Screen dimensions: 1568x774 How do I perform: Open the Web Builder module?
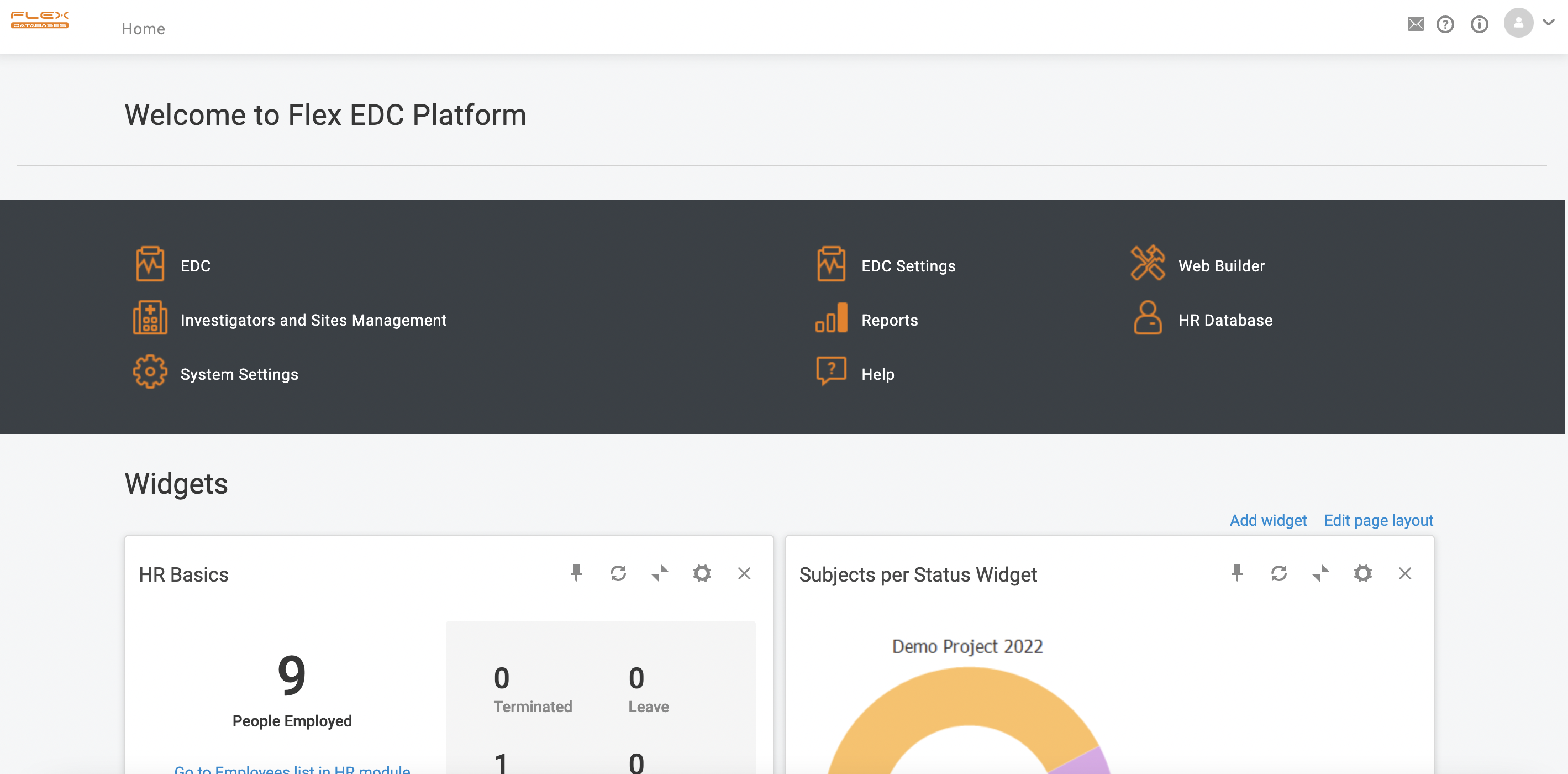tap(1221, 266)
